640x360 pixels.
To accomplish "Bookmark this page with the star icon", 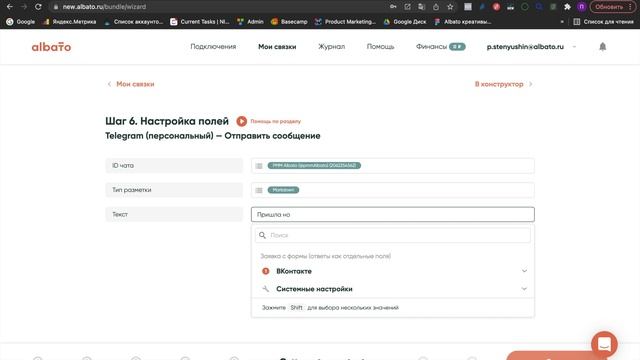I will [x=450, y=7].
